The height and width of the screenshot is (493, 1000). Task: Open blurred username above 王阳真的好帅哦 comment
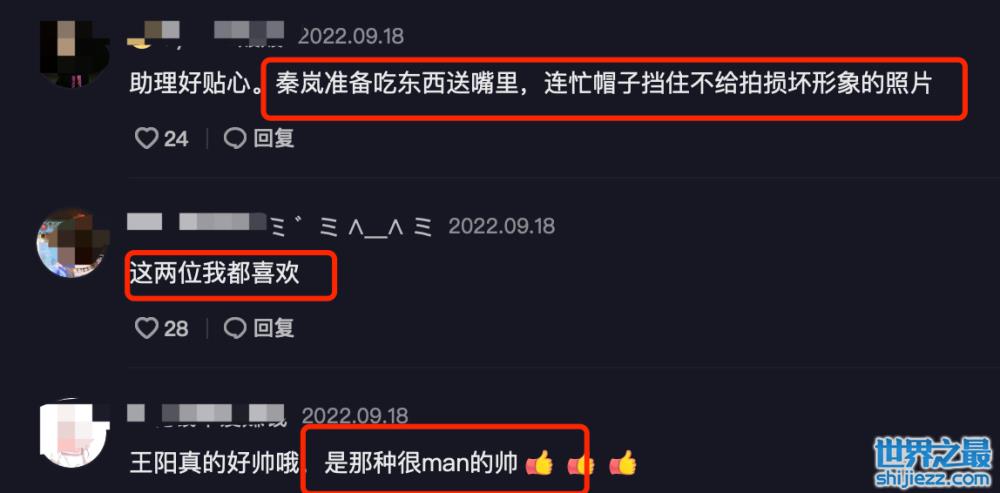tap(207, 415)
